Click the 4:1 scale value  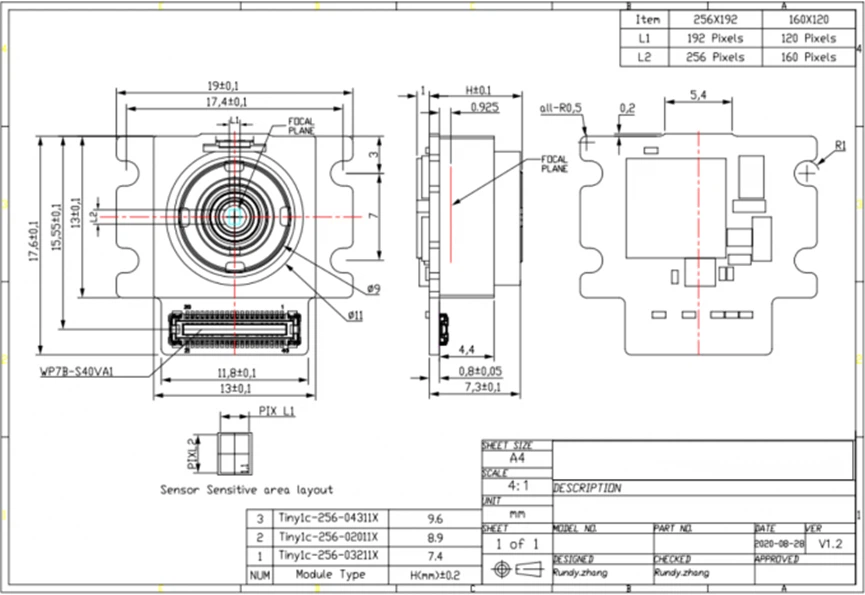point(517,486)
